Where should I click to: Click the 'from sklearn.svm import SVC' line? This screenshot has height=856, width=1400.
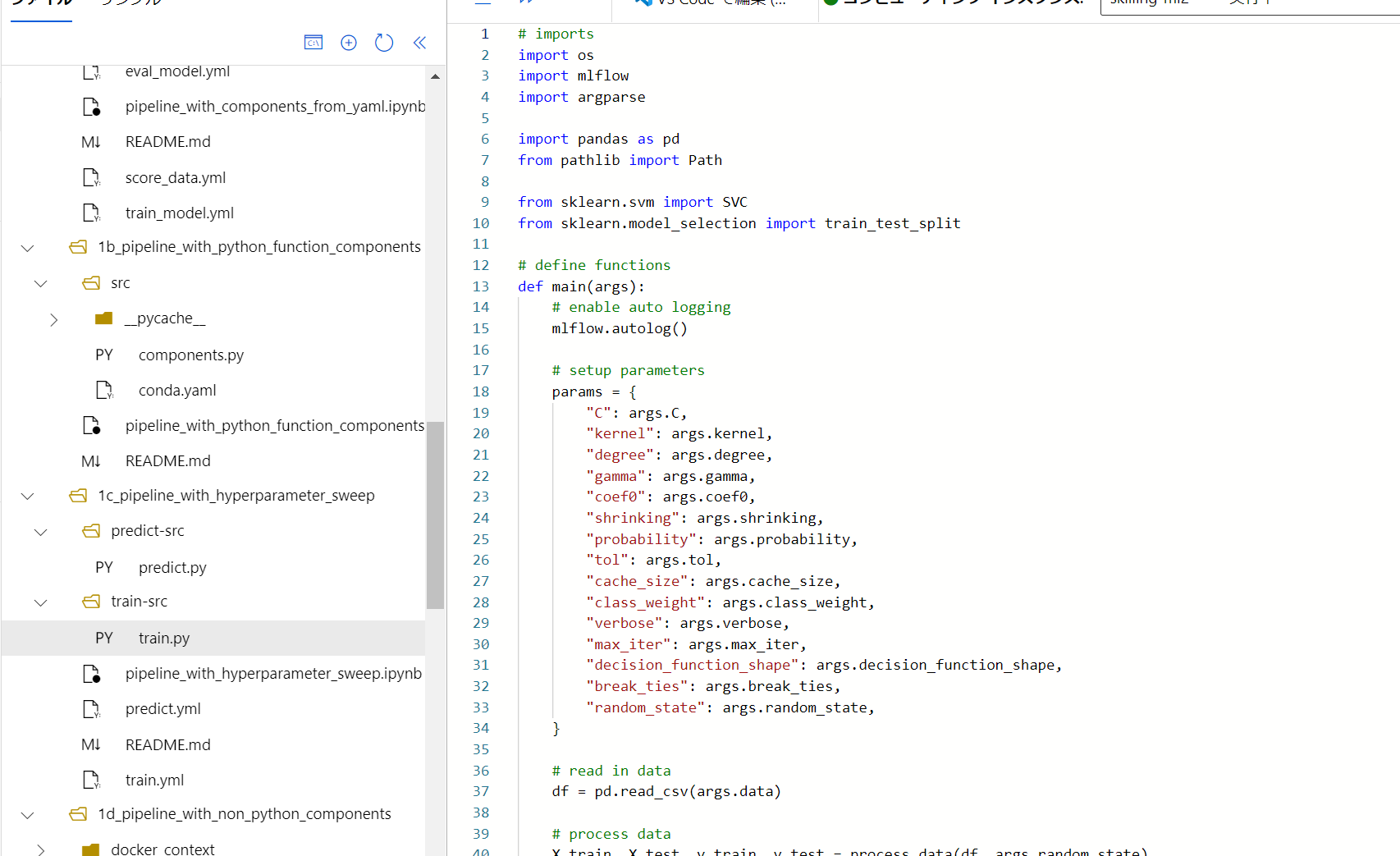[633, 202]
